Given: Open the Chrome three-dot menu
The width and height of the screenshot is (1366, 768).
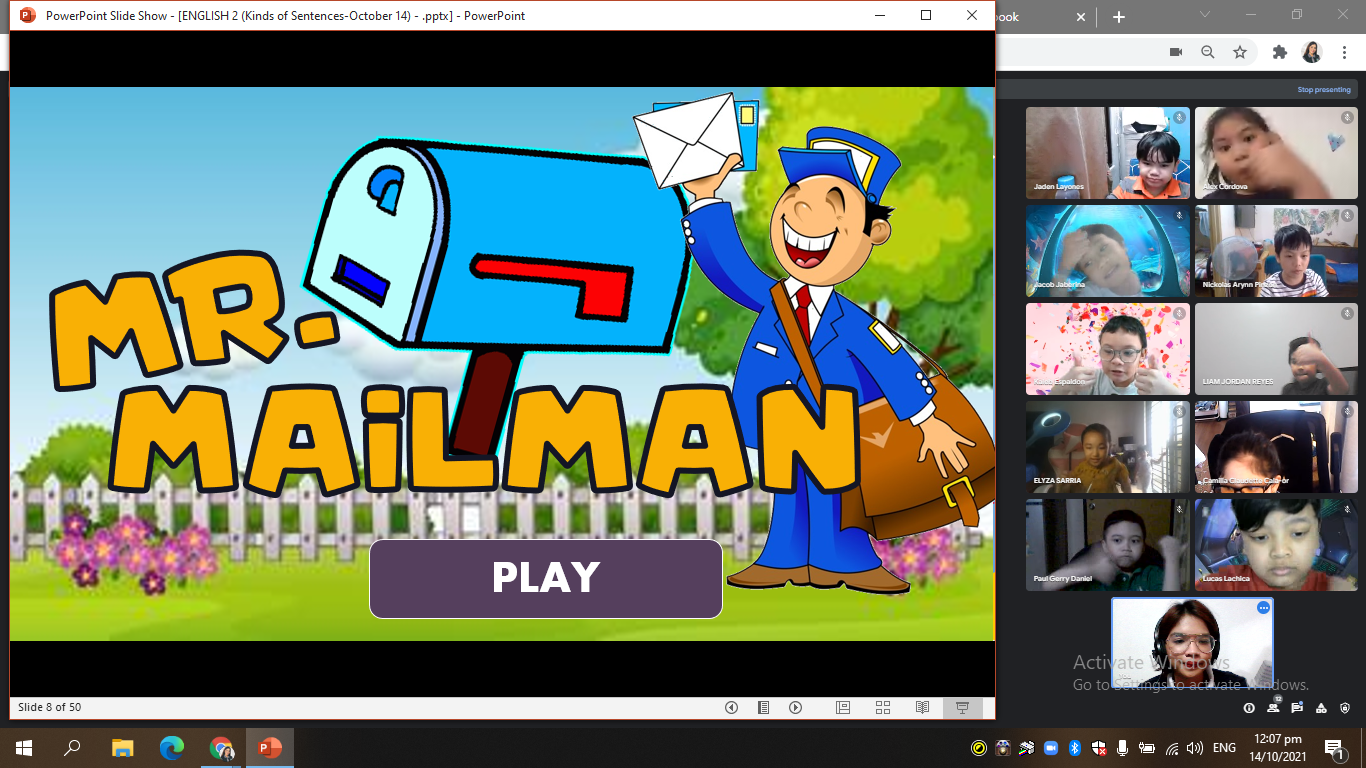Looking at the screenshot, I should coord(1345,52).
